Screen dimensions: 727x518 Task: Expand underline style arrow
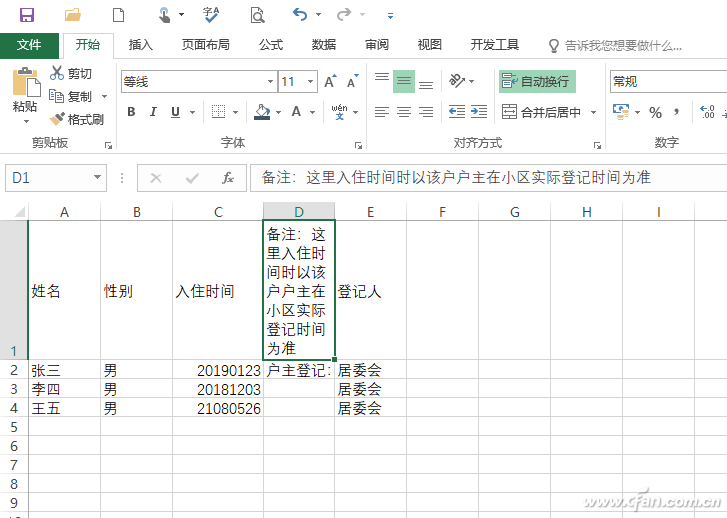point(192,112)
